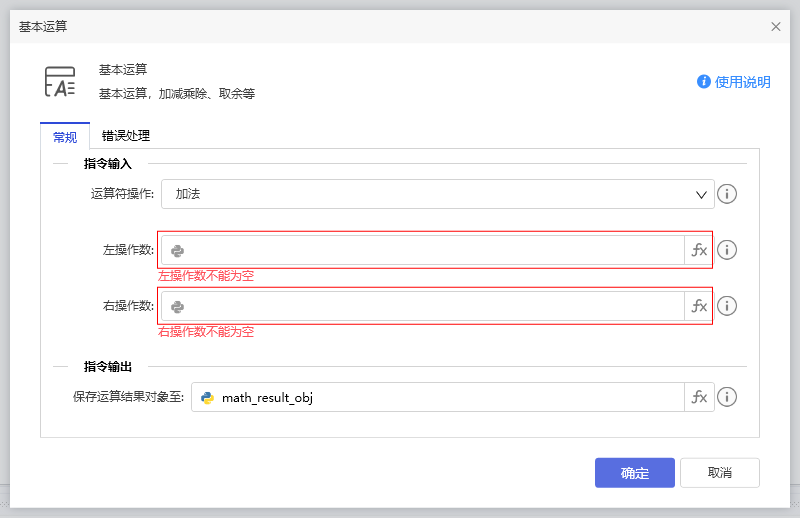Click the Python icon in 左操作数 field
This screenshot has height=518, width=800.
[177, 251]
